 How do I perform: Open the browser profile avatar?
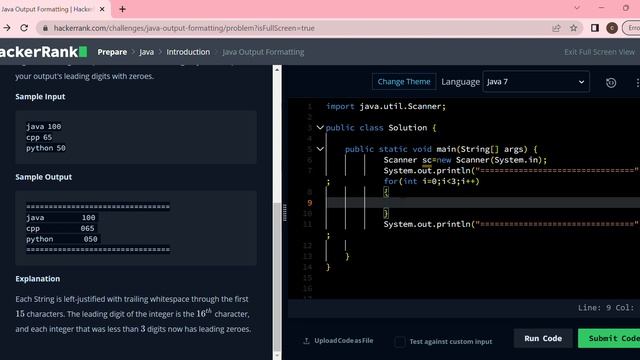(x=611, y=28)
